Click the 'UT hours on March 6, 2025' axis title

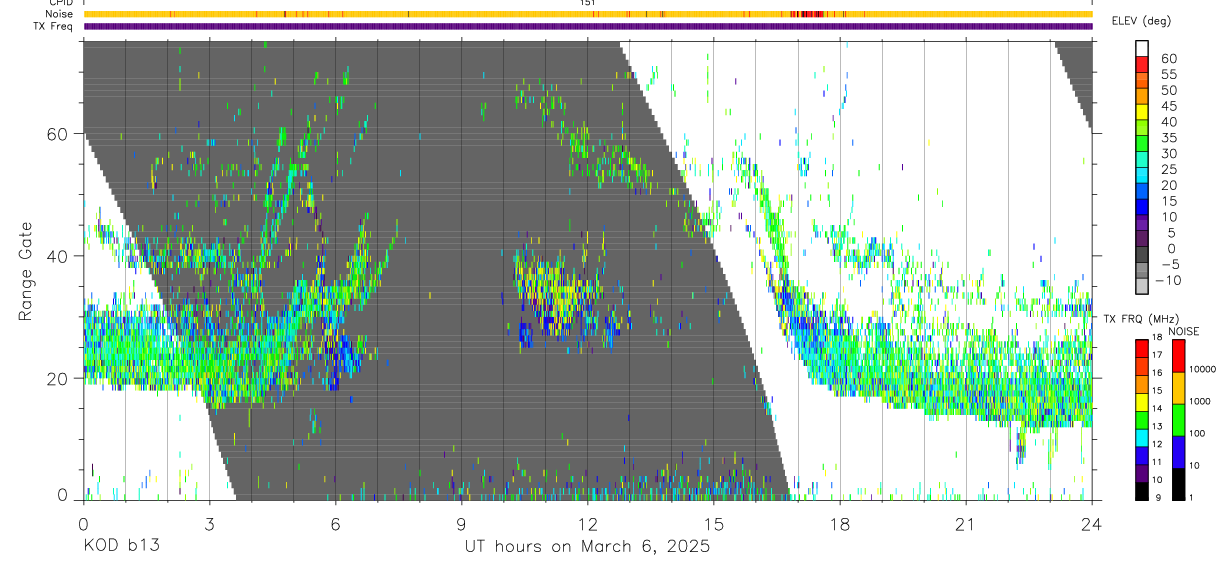click(x=587, y=546)
